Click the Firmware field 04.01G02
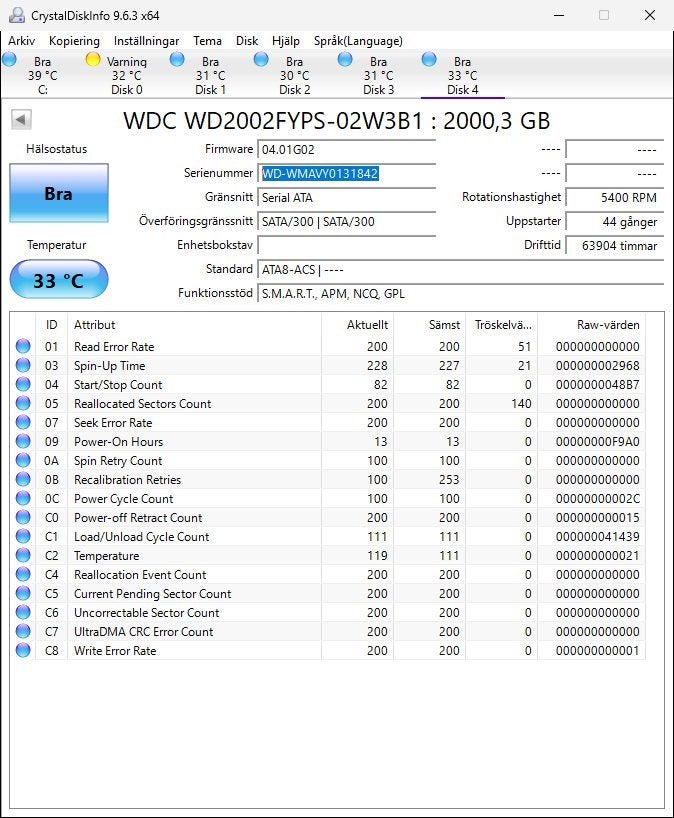Image resolution: width=674 pixels, height=818 pixels. (x=346, y=150)
